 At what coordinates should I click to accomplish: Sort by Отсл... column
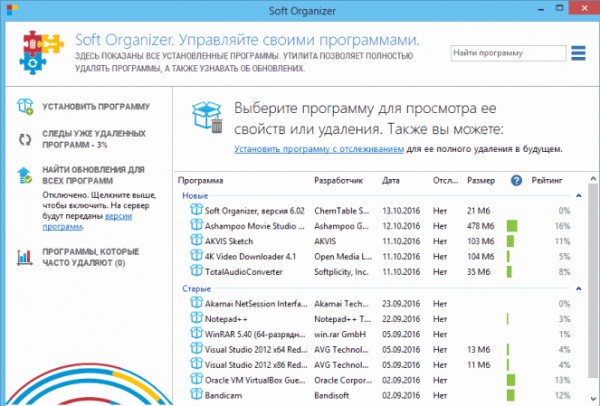click(445, 181)
